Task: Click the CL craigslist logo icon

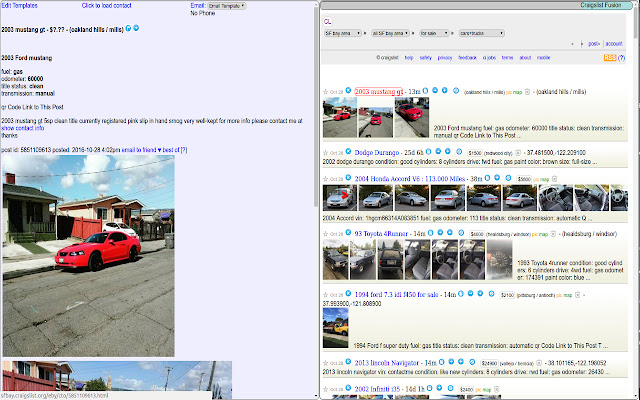Action: point(327,22)
